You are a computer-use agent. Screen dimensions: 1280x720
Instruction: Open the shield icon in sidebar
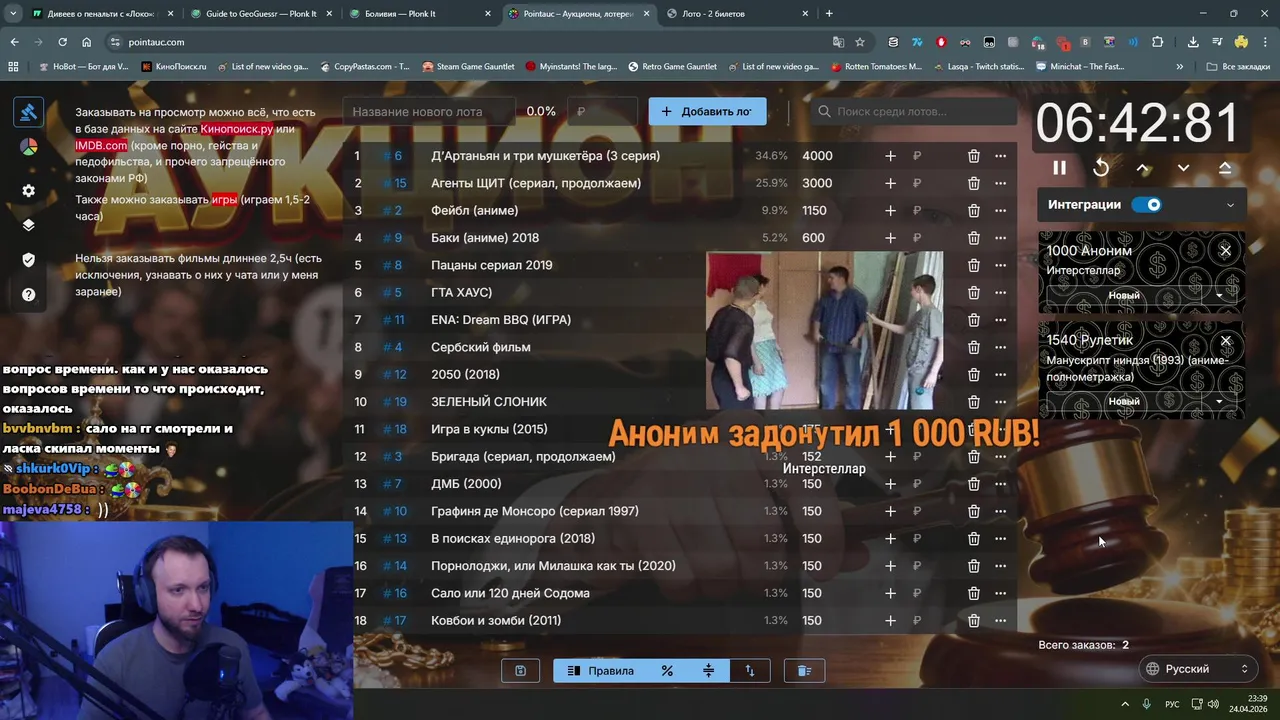(x=28, y=260)
